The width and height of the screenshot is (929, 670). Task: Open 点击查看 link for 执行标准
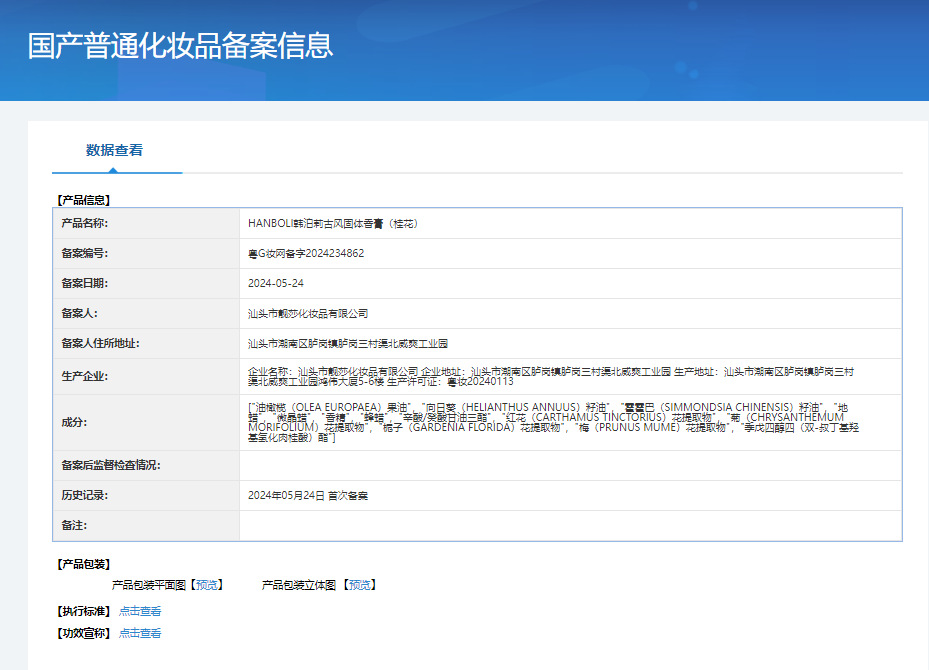pyautogui.click(x=140, y=611)
